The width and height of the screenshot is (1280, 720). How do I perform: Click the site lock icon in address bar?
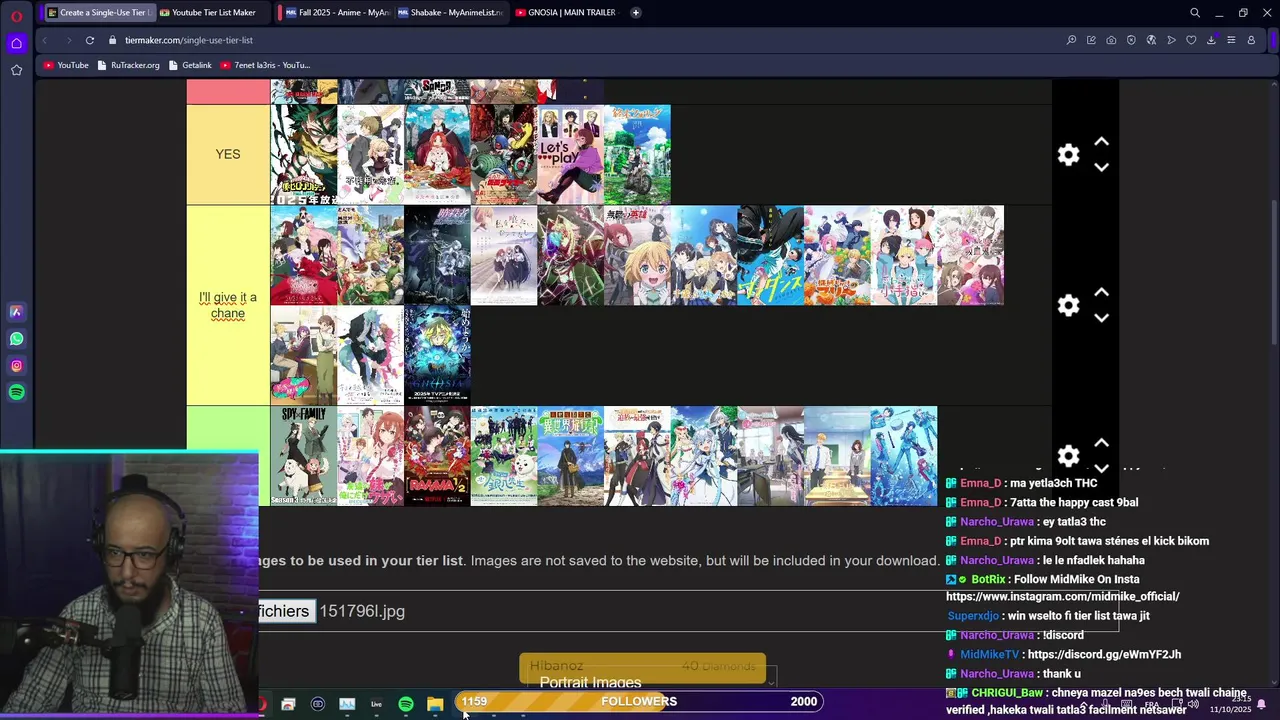(113, 40)
